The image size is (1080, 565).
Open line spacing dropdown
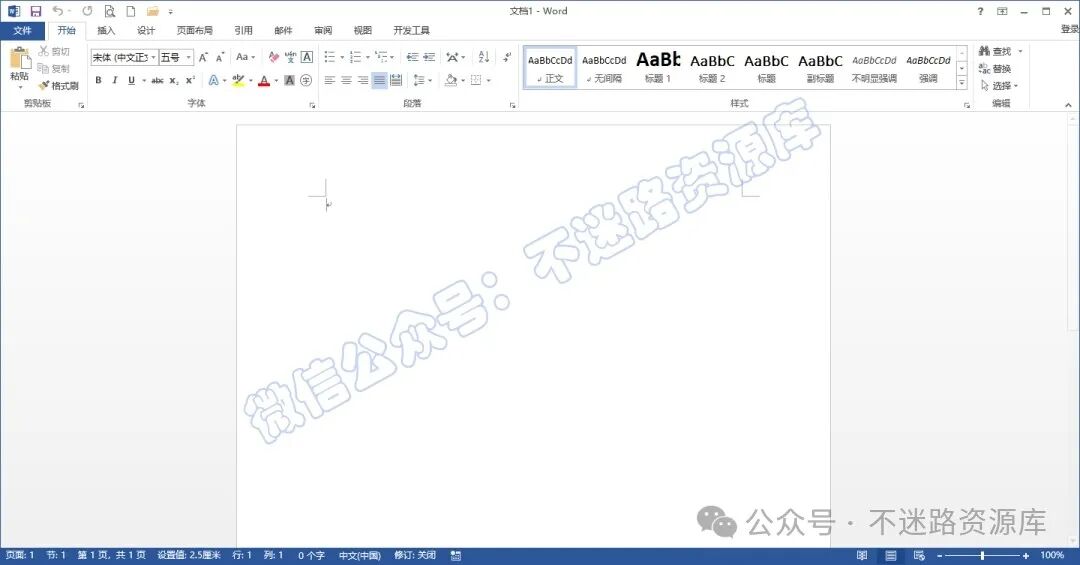click(x=422, y=81)
